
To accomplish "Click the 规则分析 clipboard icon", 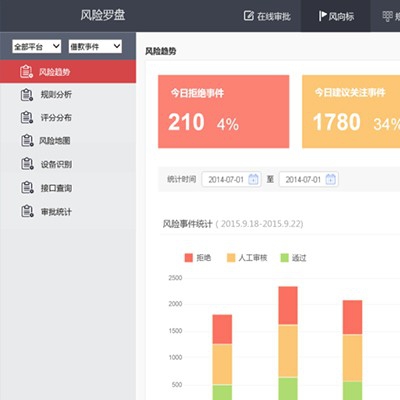I will [x=27, y=95].
